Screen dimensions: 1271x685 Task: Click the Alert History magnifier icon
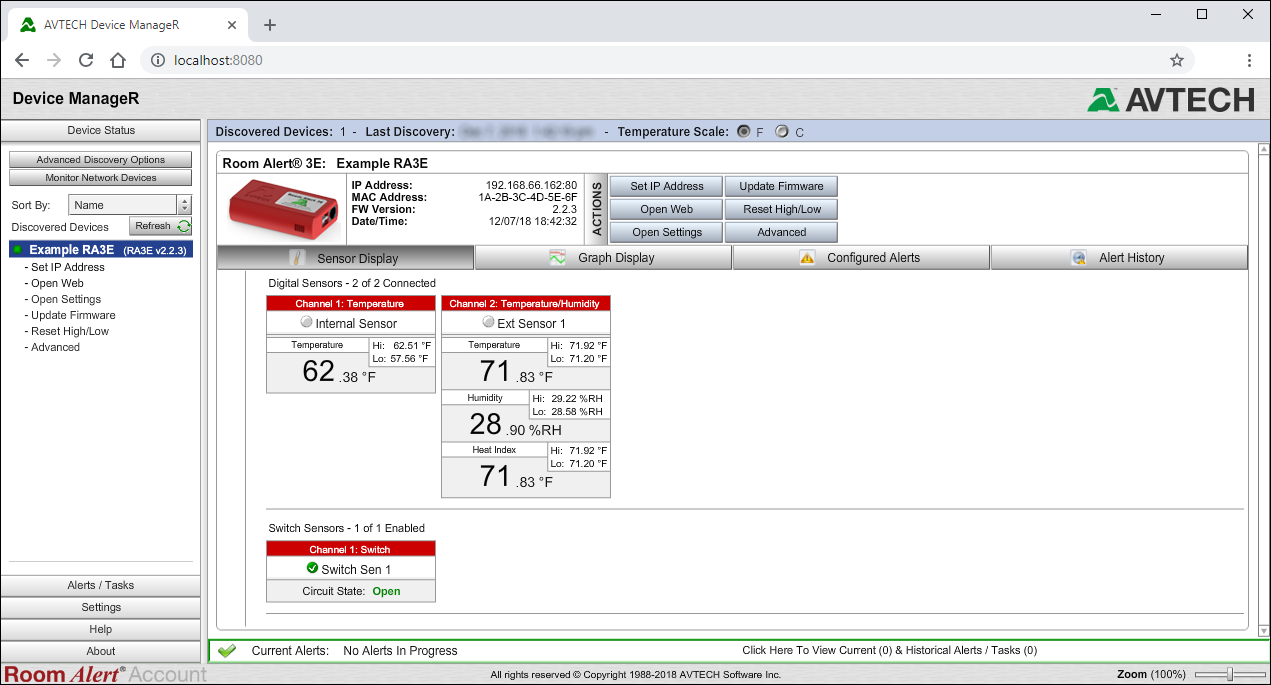point(1078,258)
